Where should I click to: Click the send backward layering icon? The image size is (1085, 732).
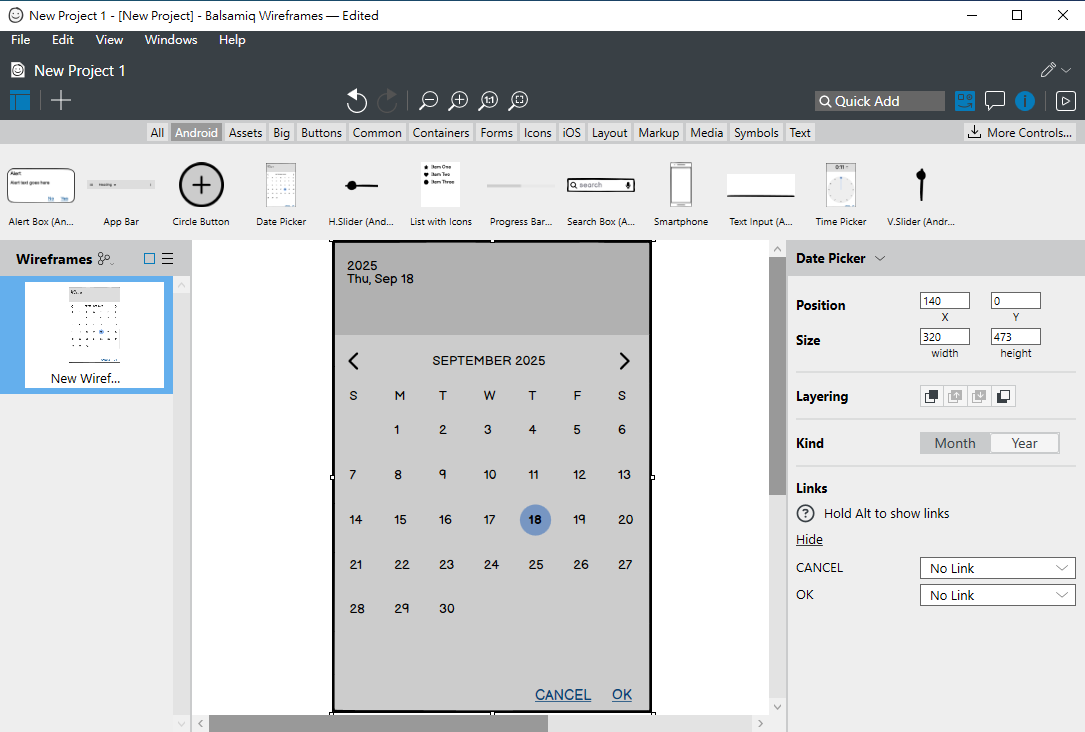click(979, 396)
